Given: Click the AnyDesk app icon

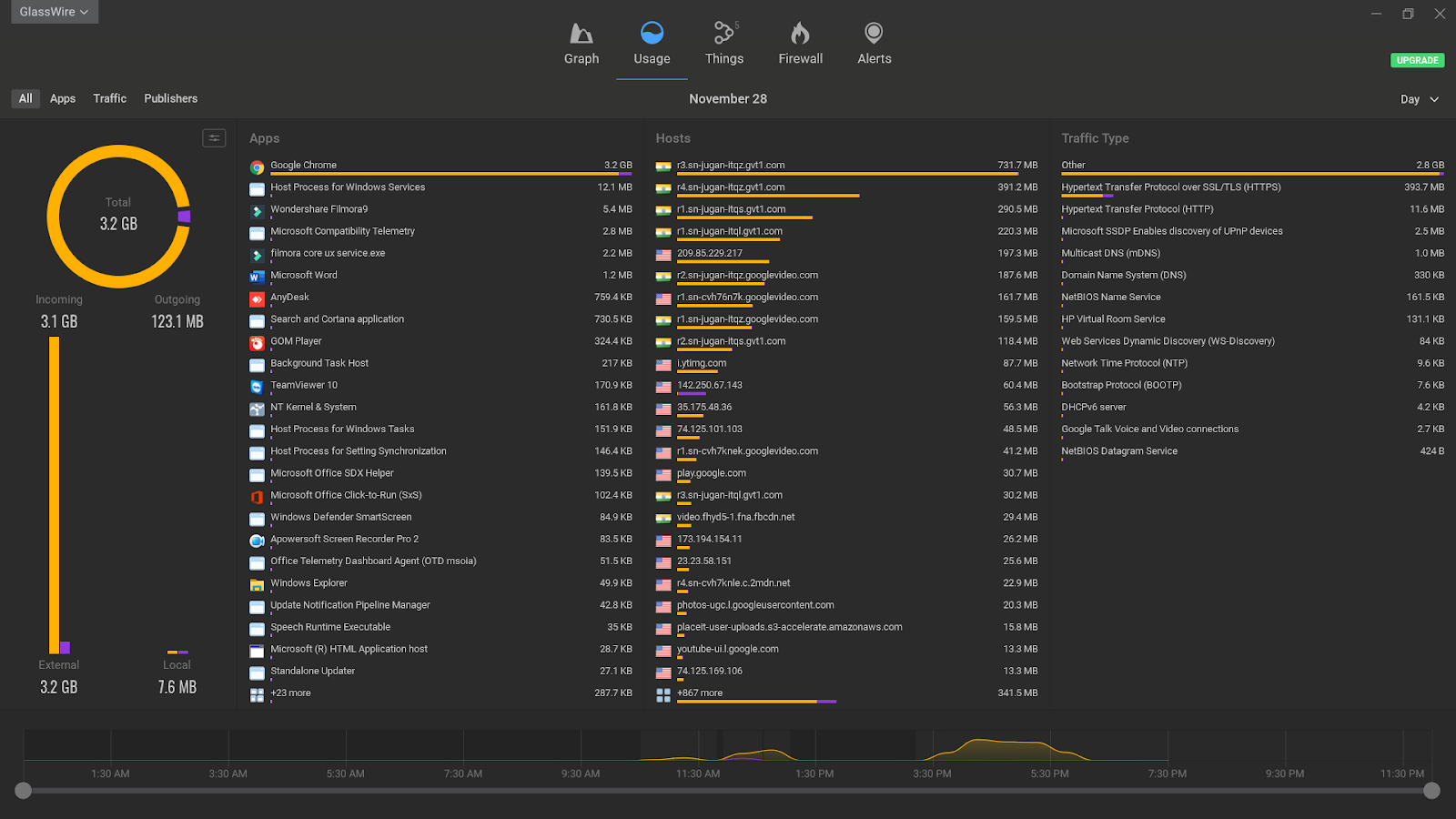Looking at the screenshot, I should [257, 298].
